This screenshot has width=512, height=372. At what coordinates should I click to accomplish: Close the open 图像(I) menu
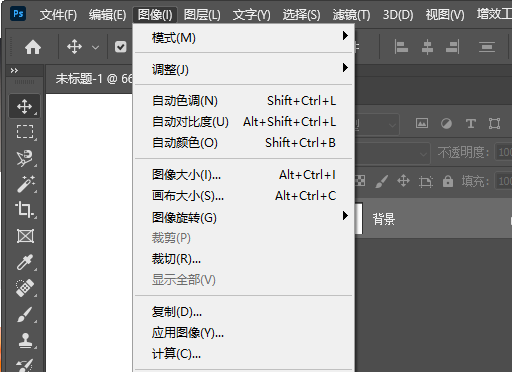(x=155, y=15)
